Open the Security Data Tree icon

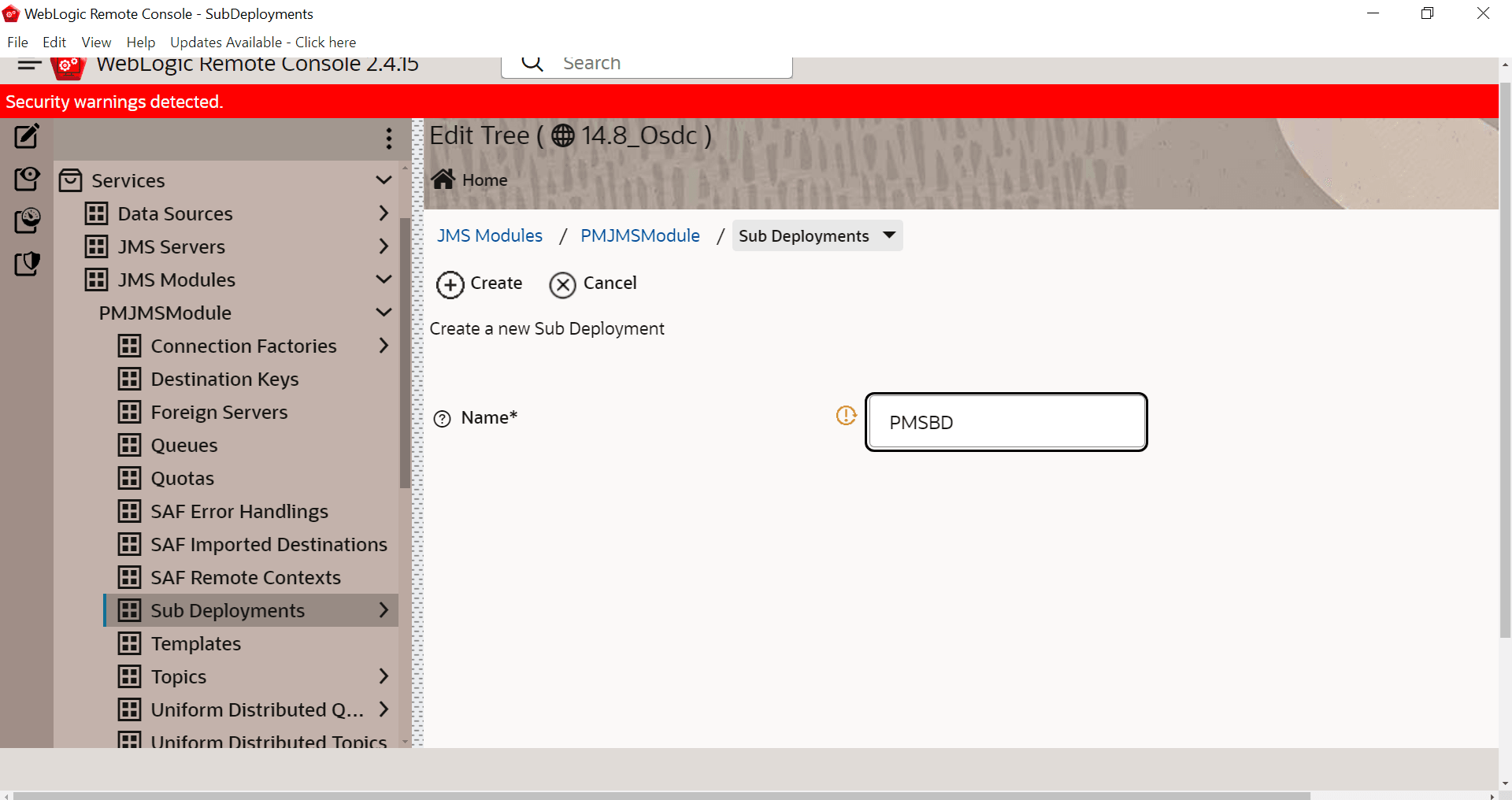click(x=27, y=263)
